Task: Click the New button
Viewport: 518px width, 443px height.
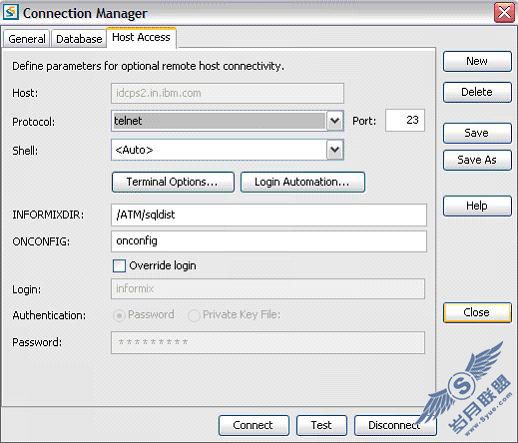Action: (477, 61)
